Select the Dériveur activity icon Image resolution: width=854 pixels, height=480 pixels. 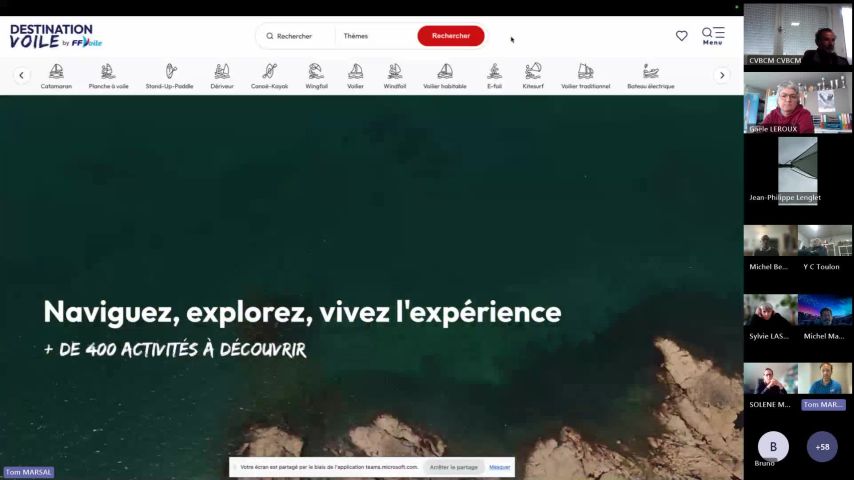pyautogui.click(x=222, y=76)
